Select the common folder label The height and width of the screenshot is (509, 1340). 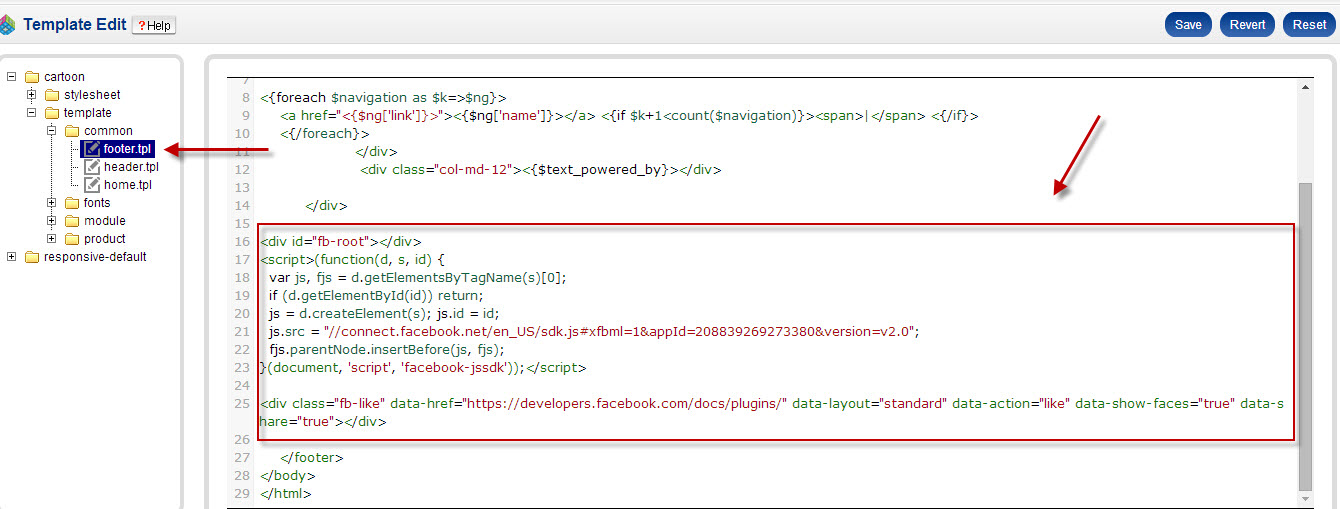(108, 131)
